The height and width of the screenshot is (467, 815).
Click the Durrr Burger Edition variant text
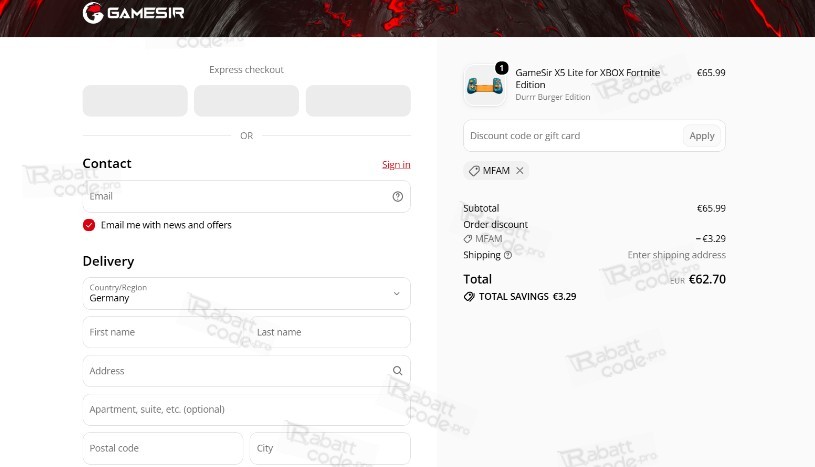(553, 97)
